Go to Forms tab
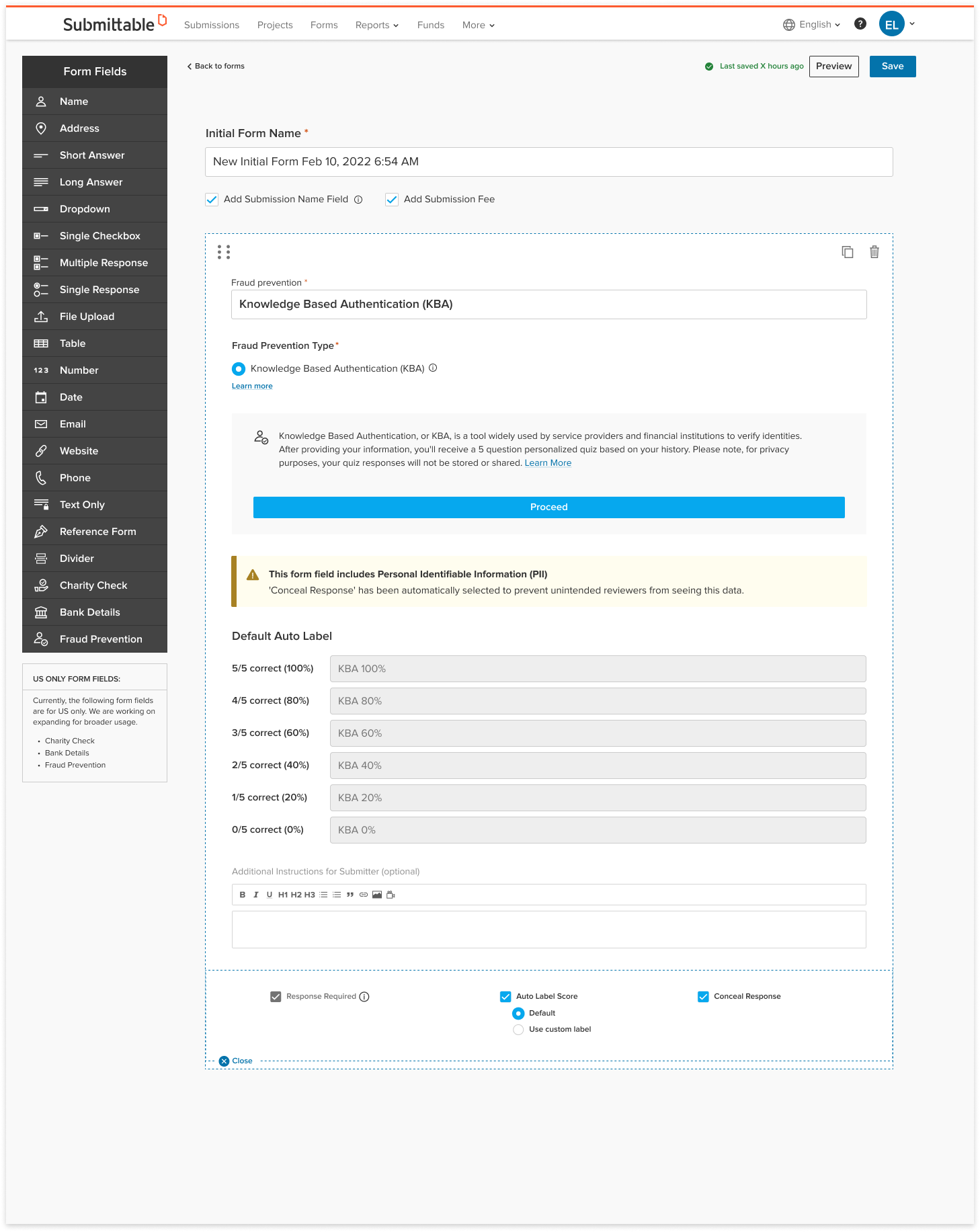Image resolution: width=980 pixels, height=1232 pixels. (324, 25)
